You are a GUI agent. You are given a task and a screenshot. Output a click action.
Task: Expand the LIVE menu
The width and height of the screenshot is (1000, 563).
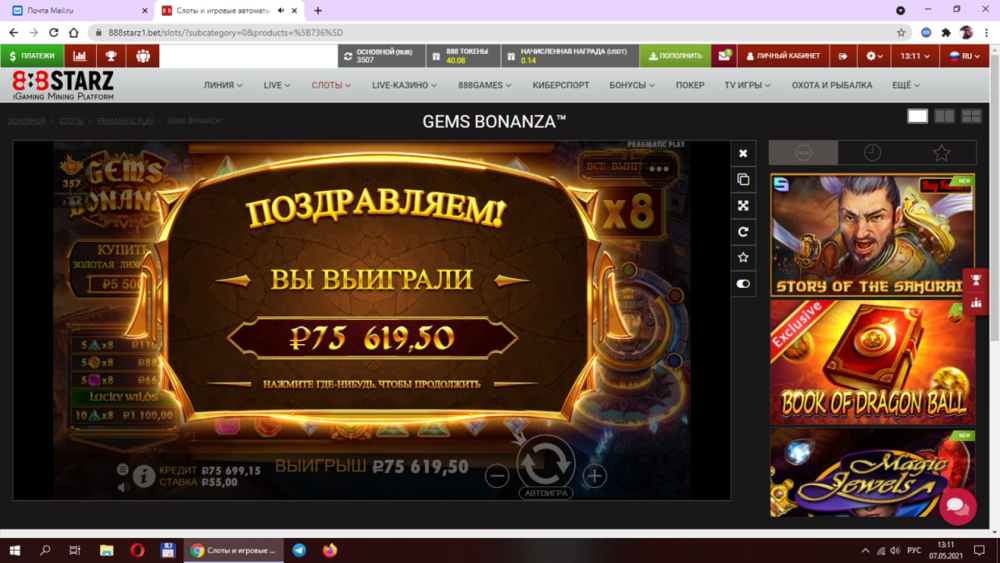tap(277, 85)
